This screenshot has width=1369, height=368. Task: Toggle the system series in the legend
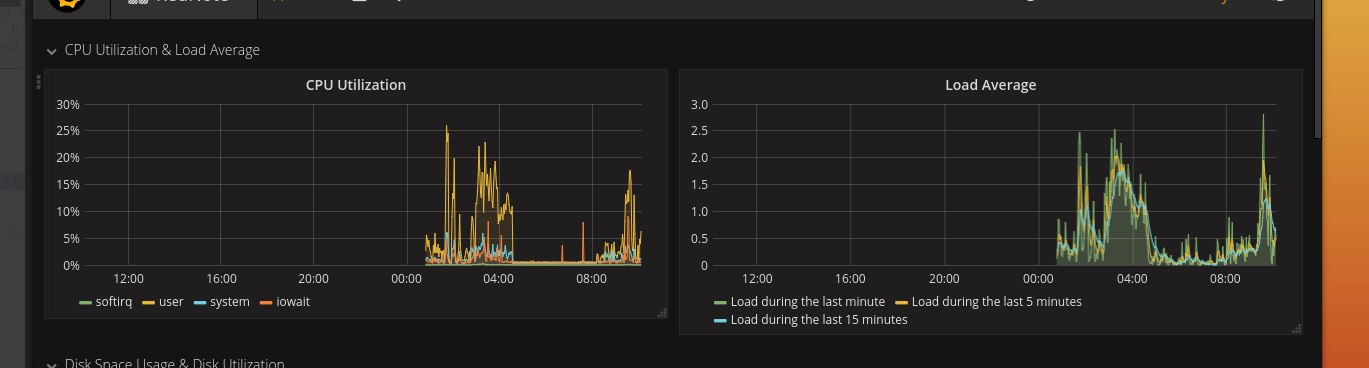[x=230, y=301]
